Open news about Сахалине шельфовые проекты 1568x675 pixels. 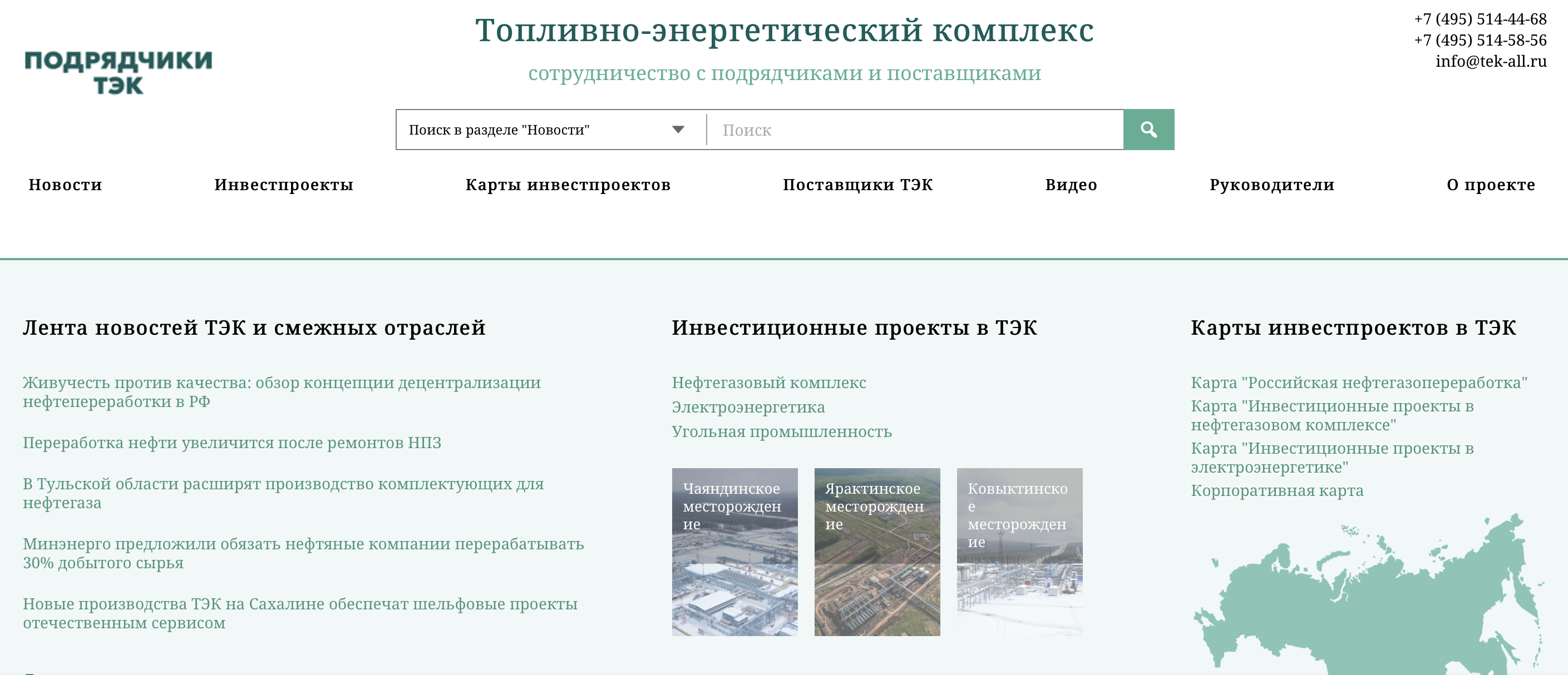(x=300, y=613)
